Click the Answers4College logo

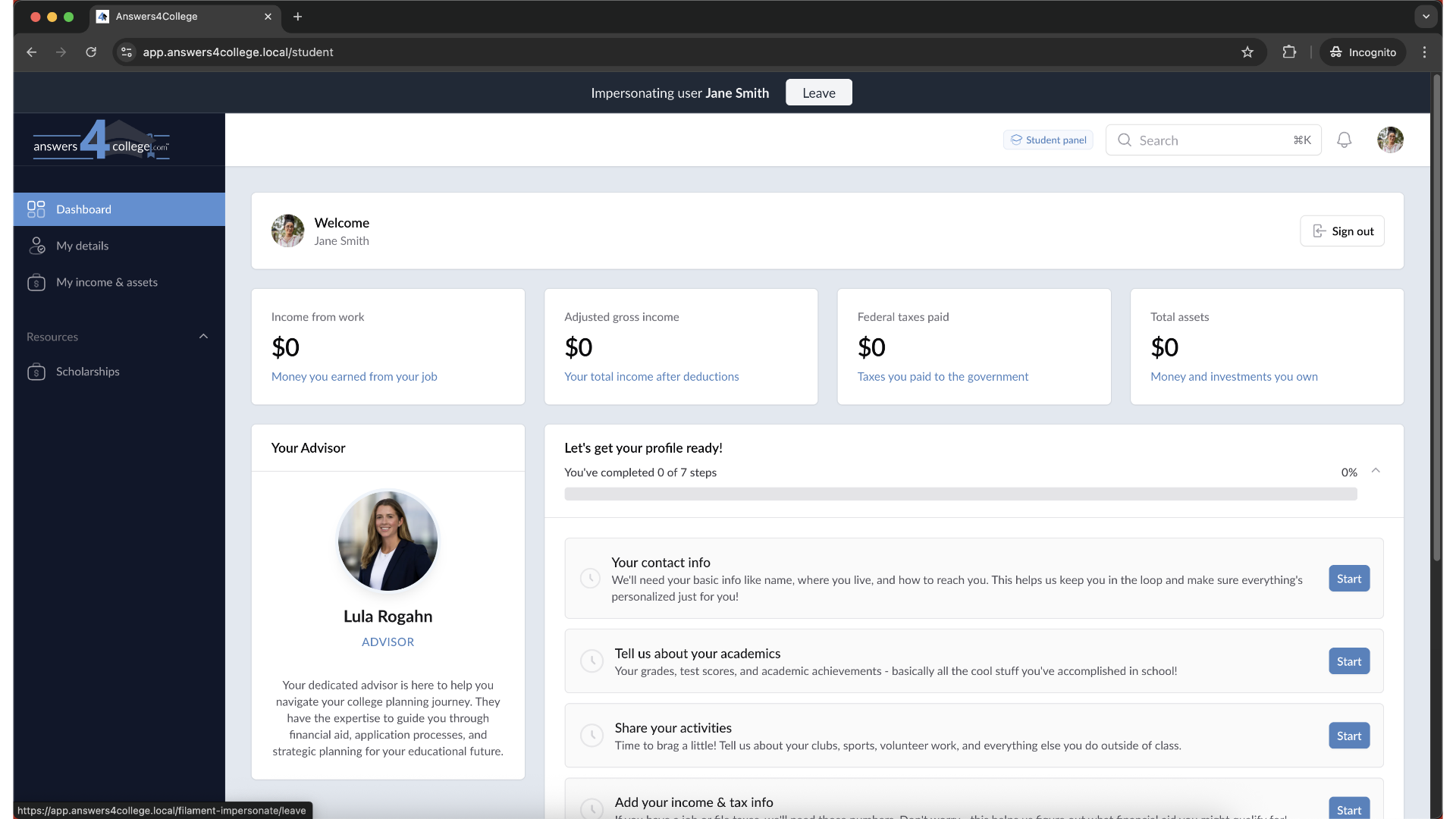[101, 140]
